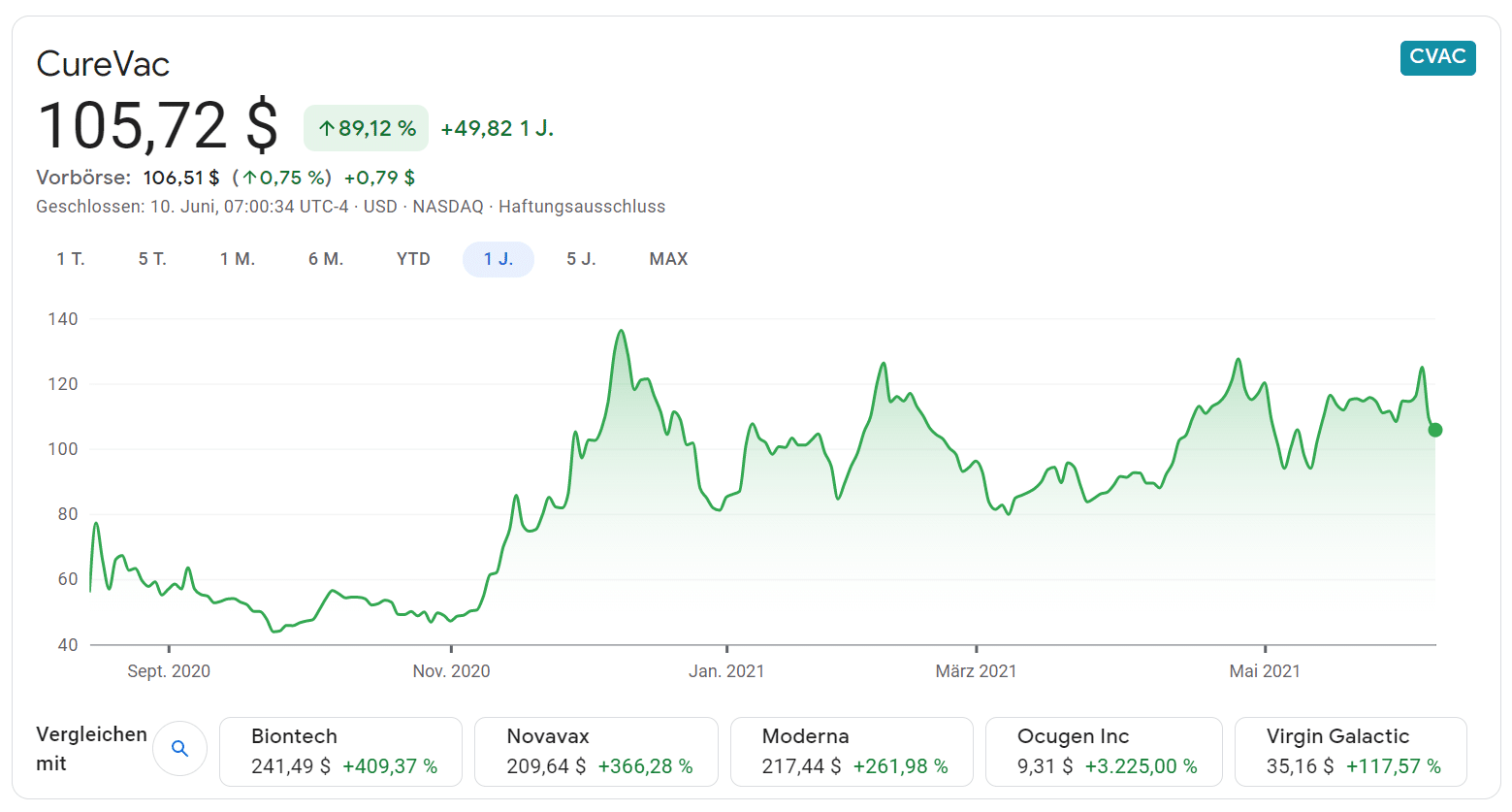Click the Jan. 2021 axis label
This screenshot has width=1512, height=812.
(726, 671)
